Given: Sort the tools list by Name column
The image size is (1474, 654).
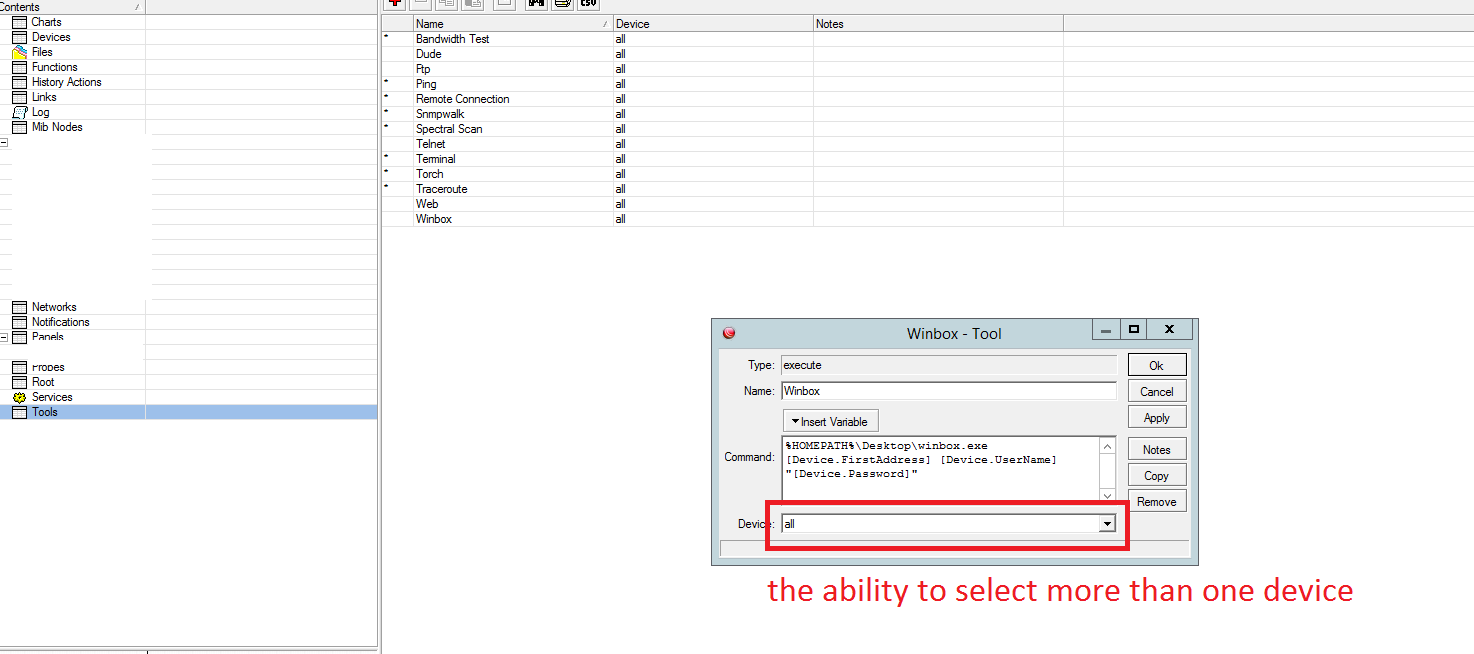Looking at the screenshot, I should click(x=513, y=23).
